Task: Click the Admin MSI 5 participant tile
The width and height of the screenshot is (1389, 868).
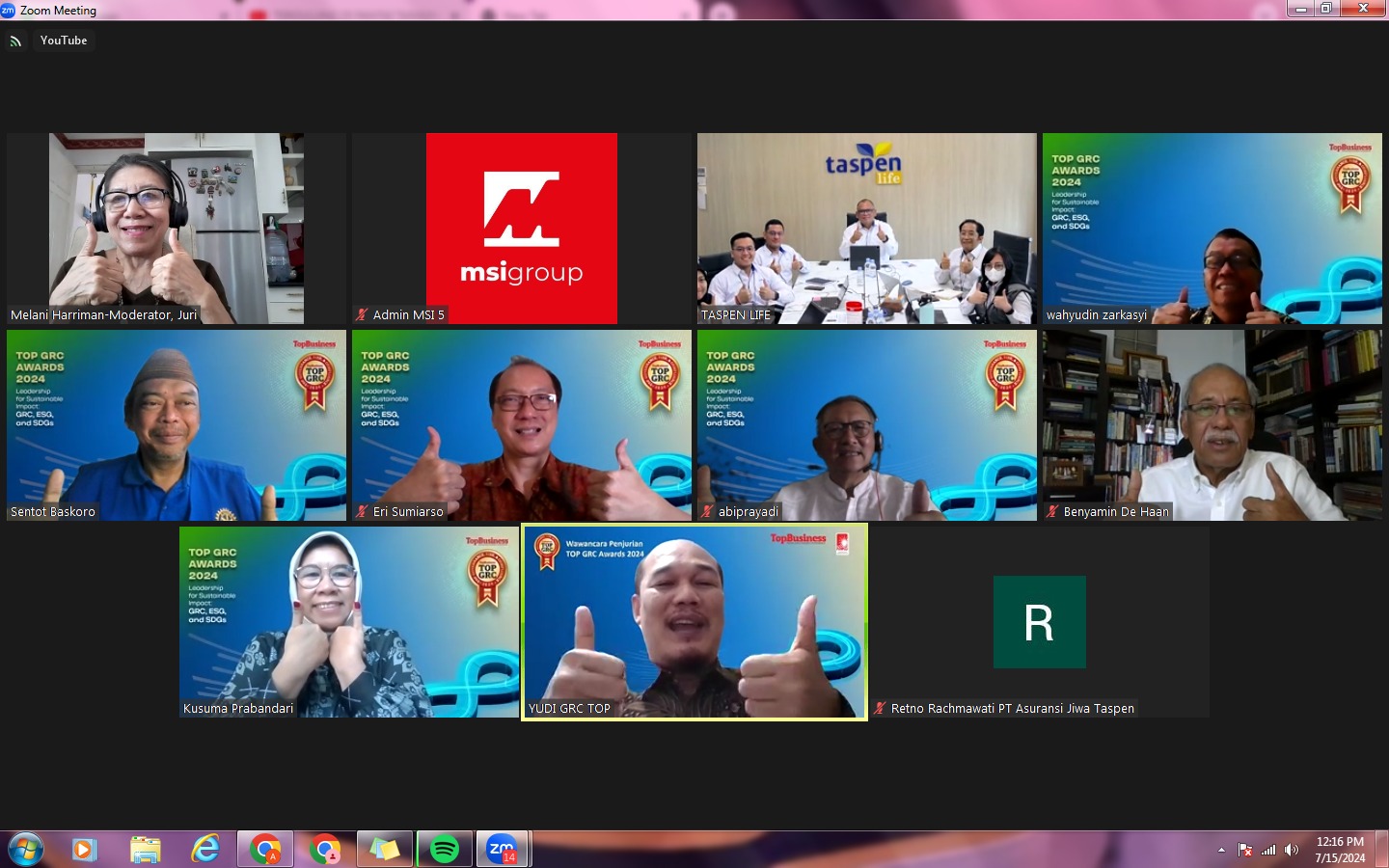Action: coord(521,229)
